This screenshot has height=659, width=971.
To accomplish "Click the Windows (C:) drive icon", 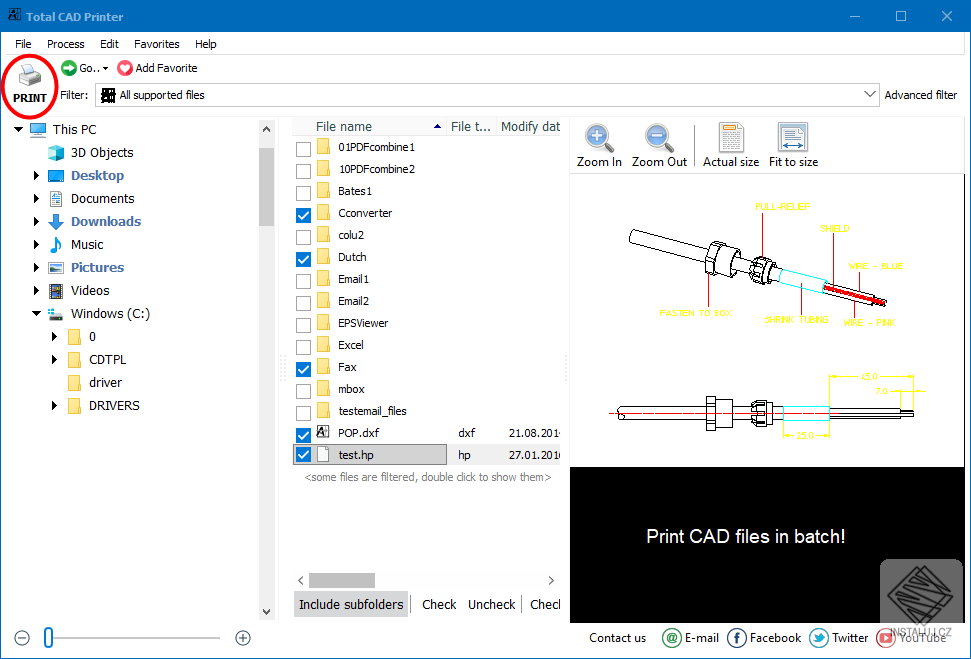I will click(56, 314).
